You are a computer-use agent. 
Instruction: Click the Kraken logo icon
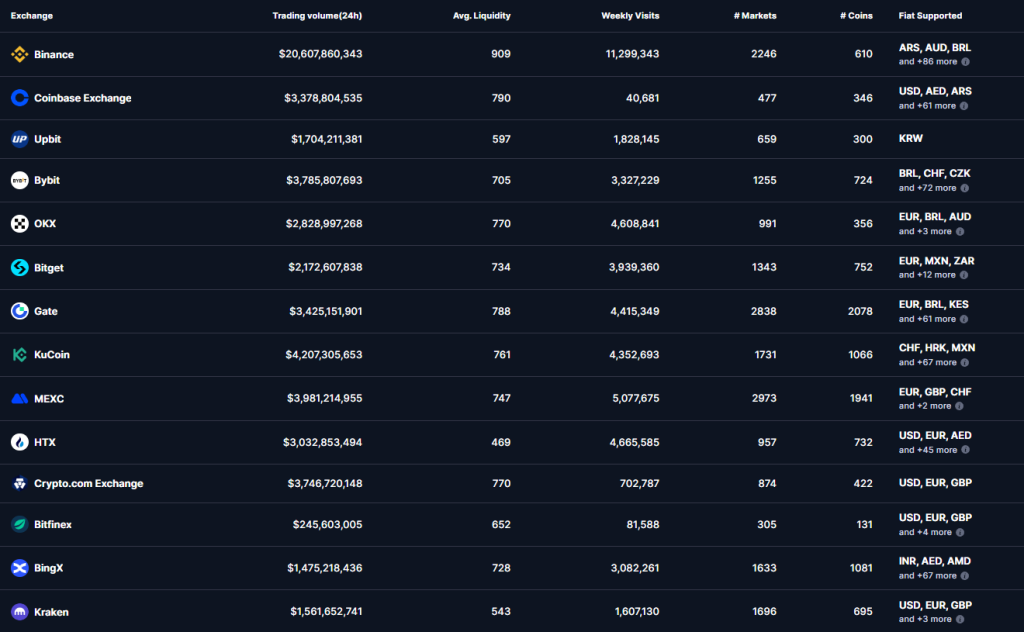(20, 612)
